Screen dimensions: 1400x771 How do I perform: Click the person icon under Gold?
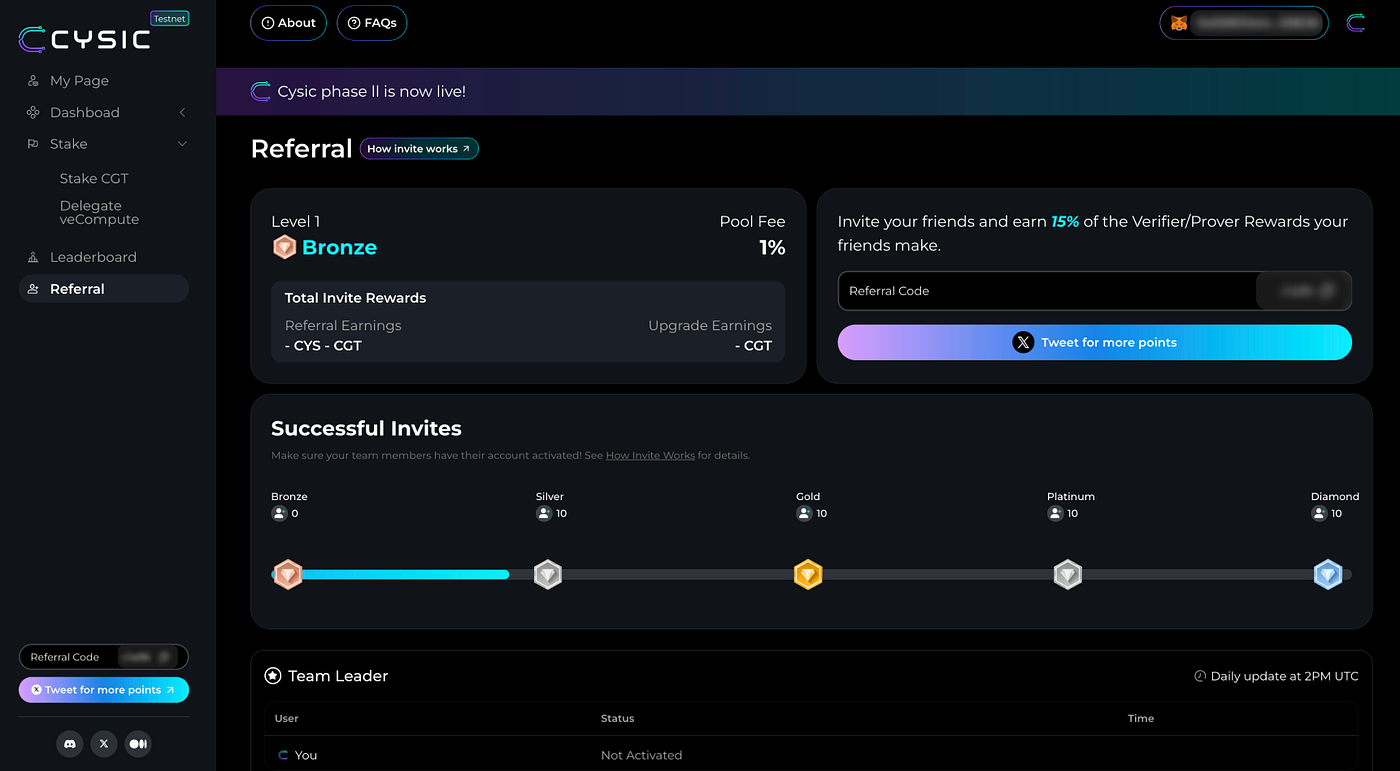804,513
